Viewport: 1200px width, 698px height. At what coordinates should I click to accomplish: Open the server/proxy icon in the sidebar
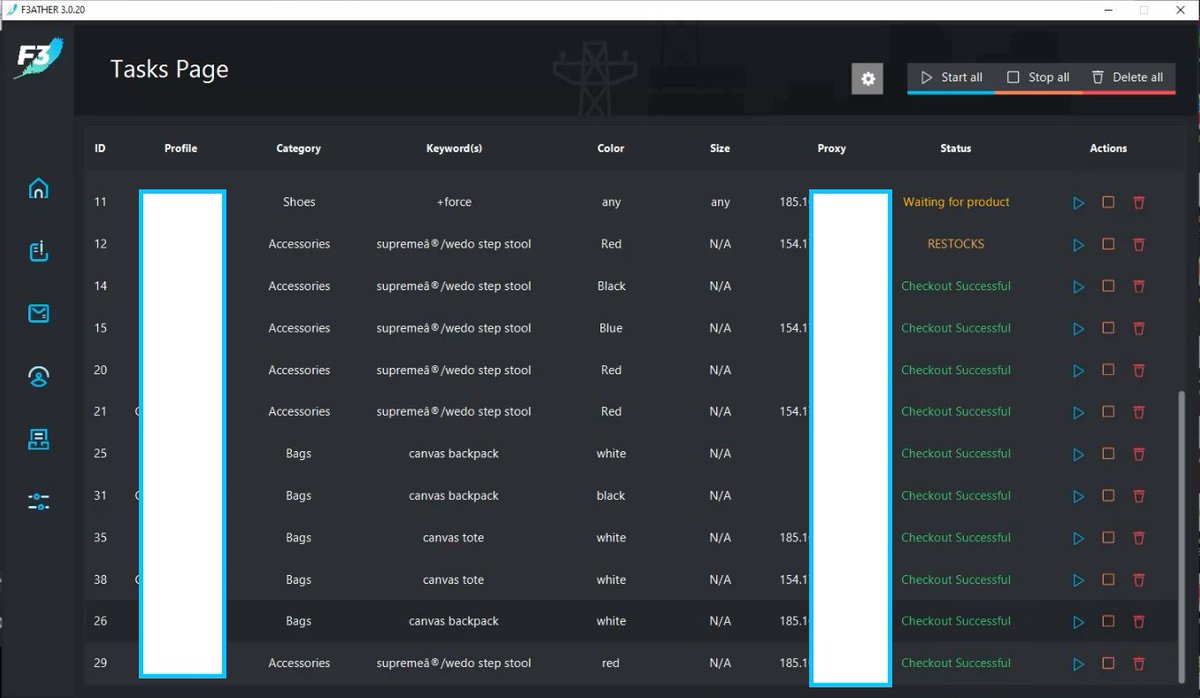pos(38,439)
